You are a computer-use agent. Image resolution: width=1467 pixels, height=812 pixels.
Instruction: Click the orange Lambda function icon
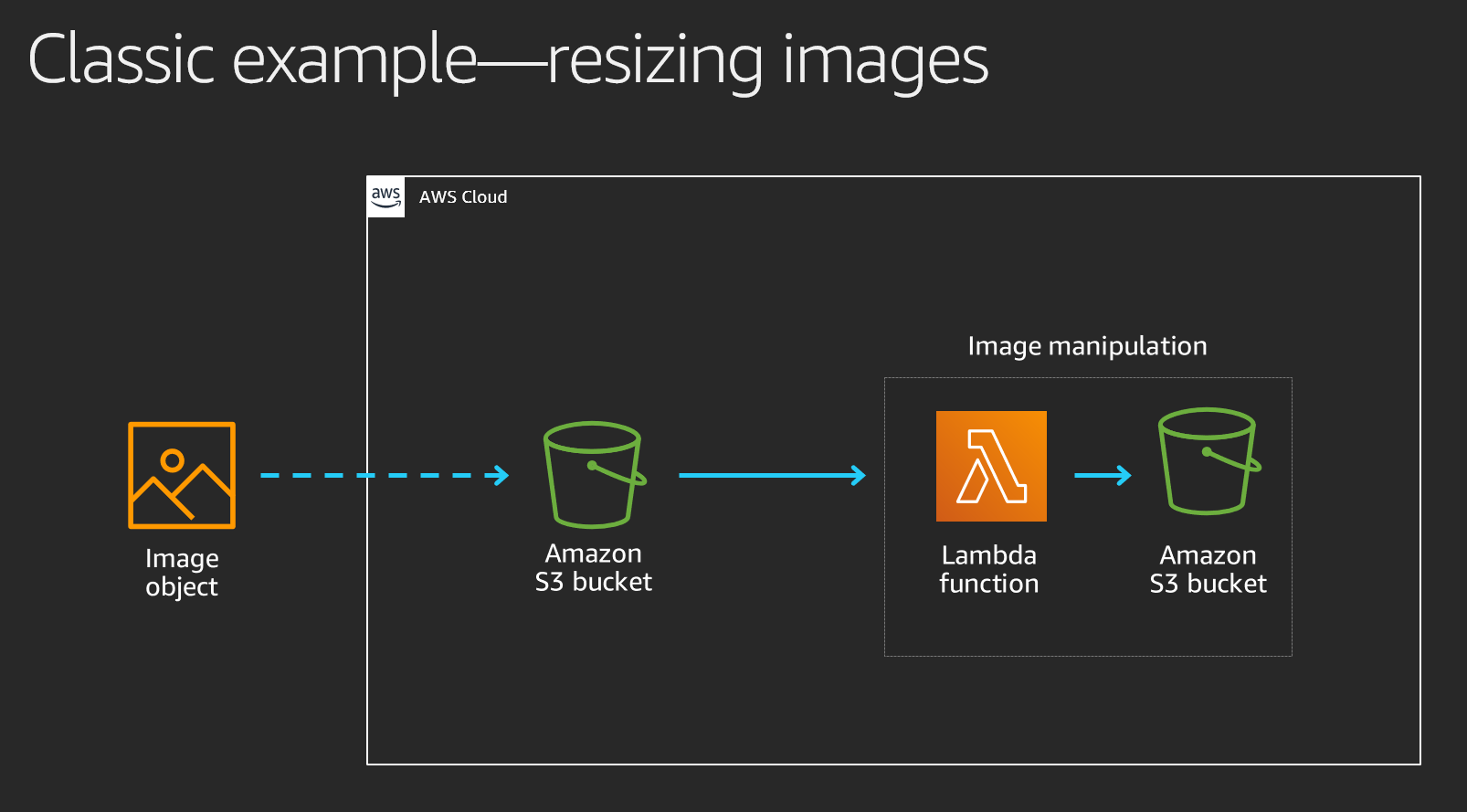click(991, 466)
